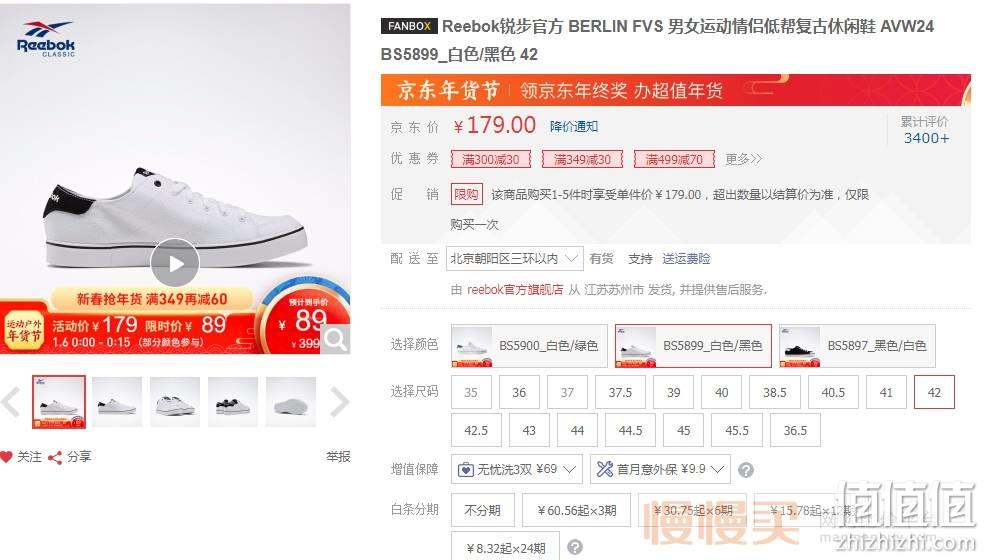Click help question mark beside 24期 installment
985x560 pixels.
tap(575, 547)
